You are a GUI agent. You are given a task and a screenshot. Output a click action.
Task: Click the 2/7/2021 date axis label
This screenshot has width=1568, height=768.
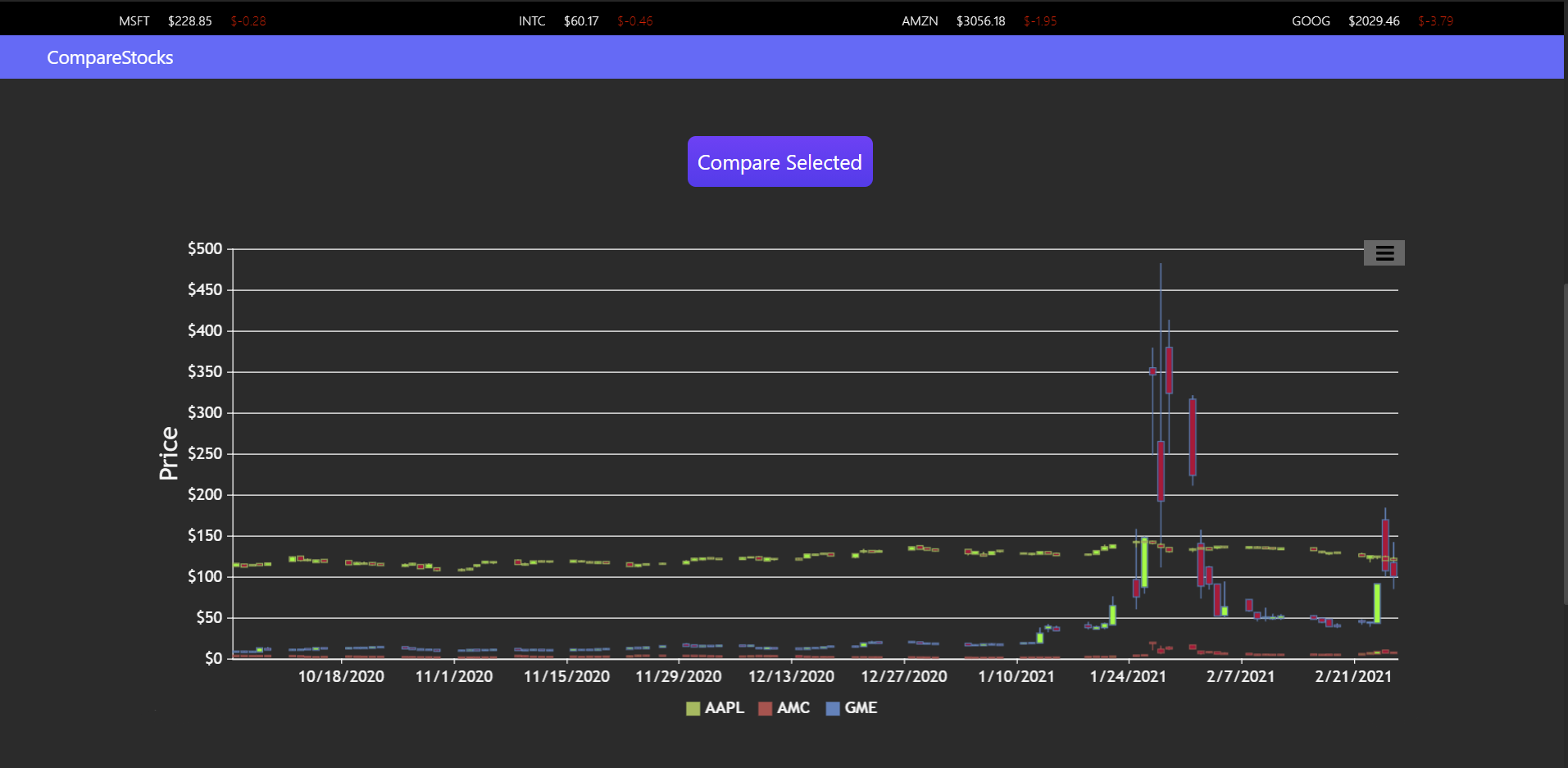coord(1240,677)
